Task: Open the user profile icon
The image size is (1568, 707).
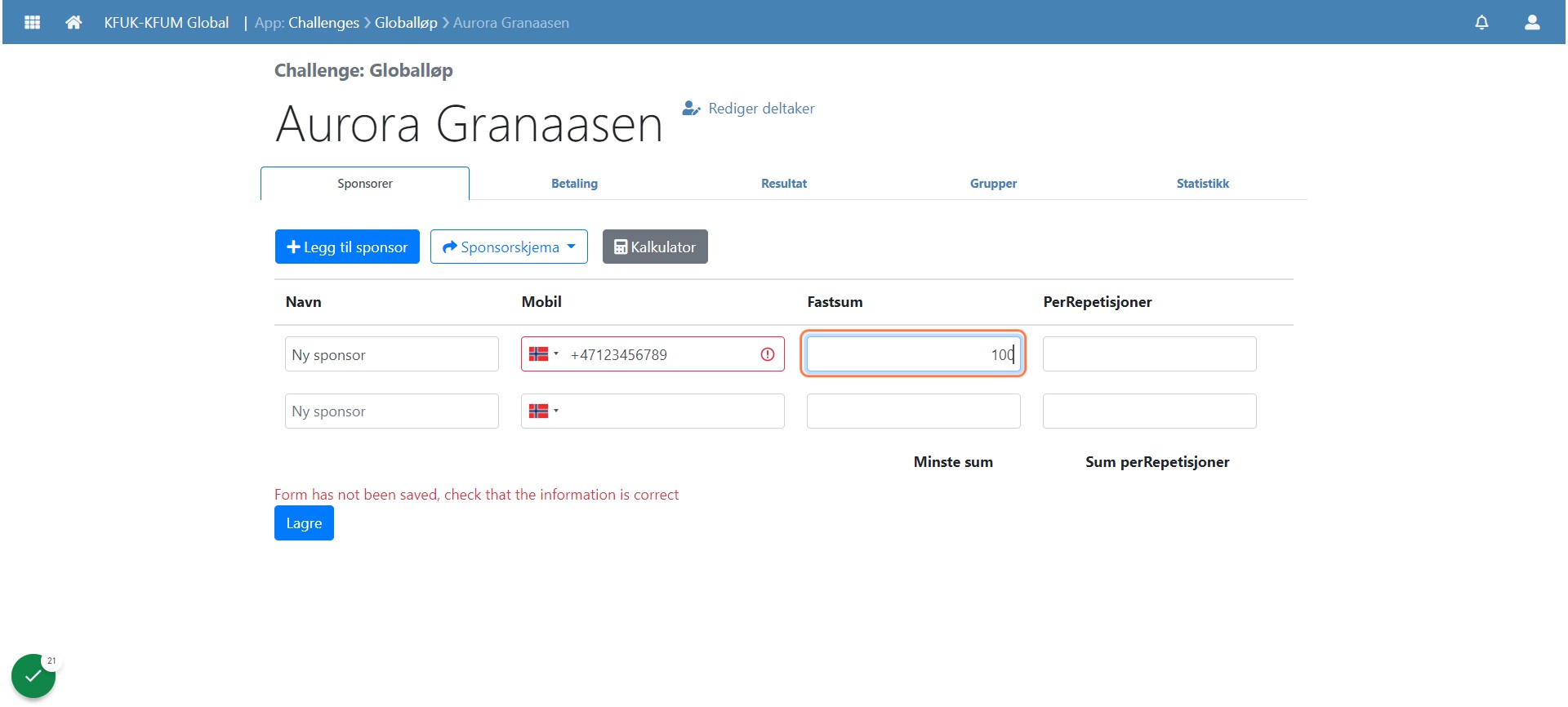Action: 1532,22
